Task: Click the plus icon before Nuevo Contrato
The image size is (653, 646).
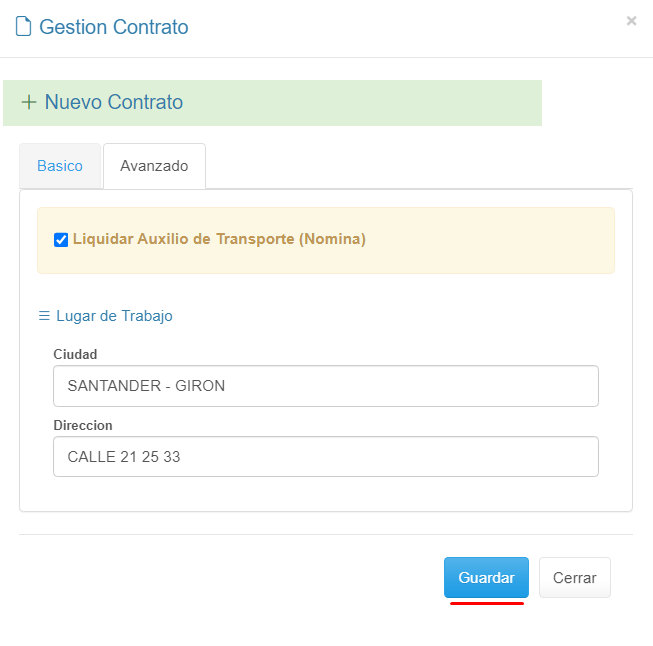Action: [x=29, y=102]
